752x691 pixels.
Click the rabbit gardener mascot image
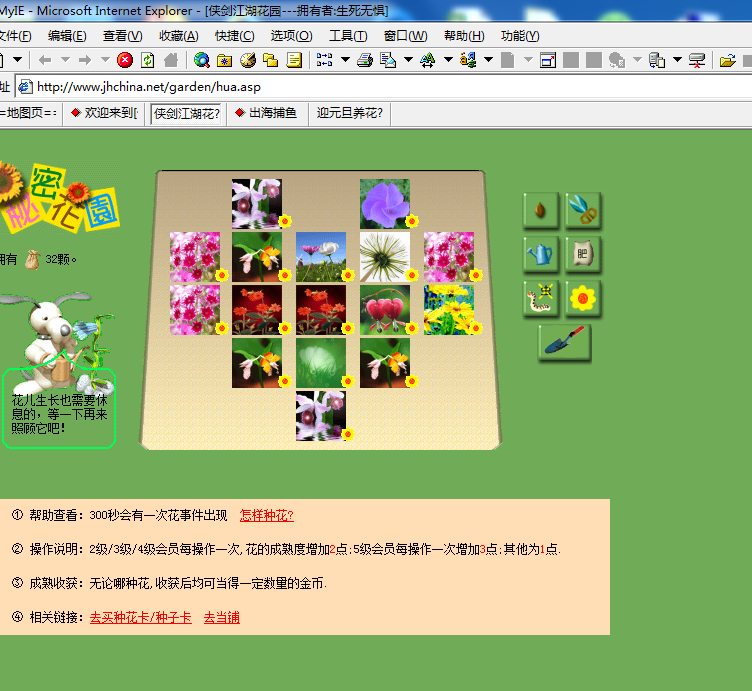(58, 343)
